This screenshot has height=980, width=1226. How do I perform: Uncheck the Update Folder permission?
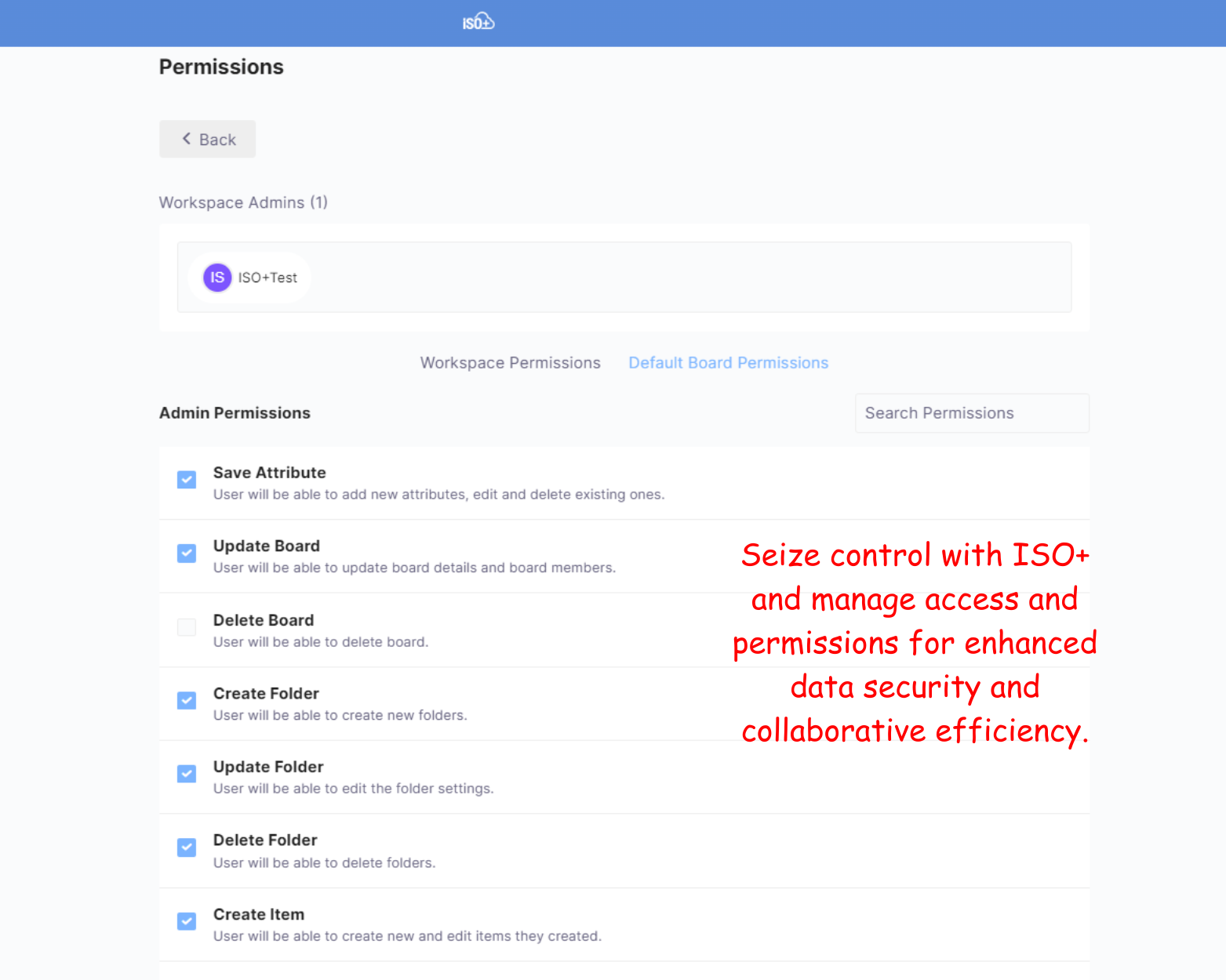click(x=187, y=774)
